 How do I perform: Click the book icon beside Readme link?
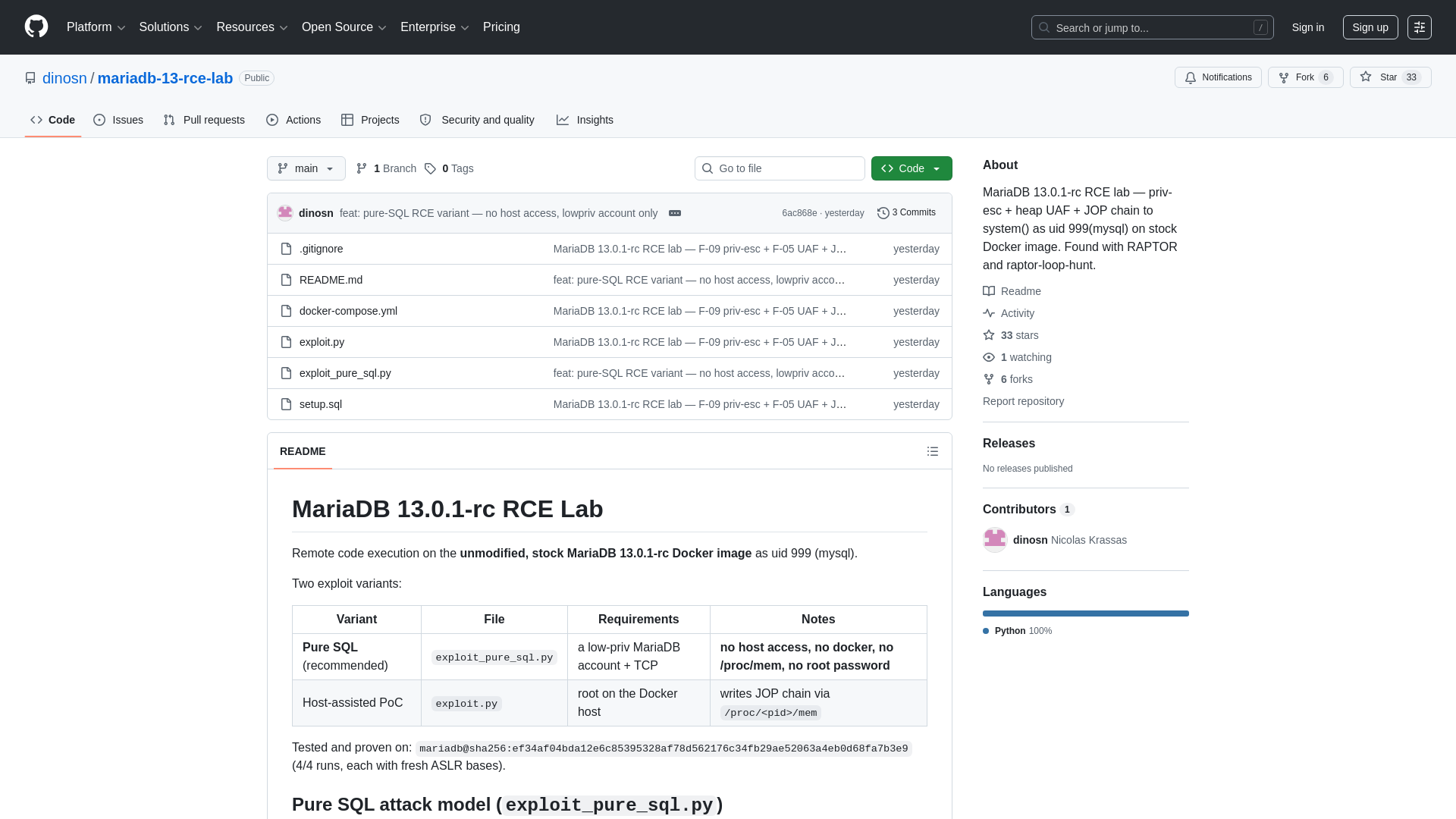click(x=989, y=291)
